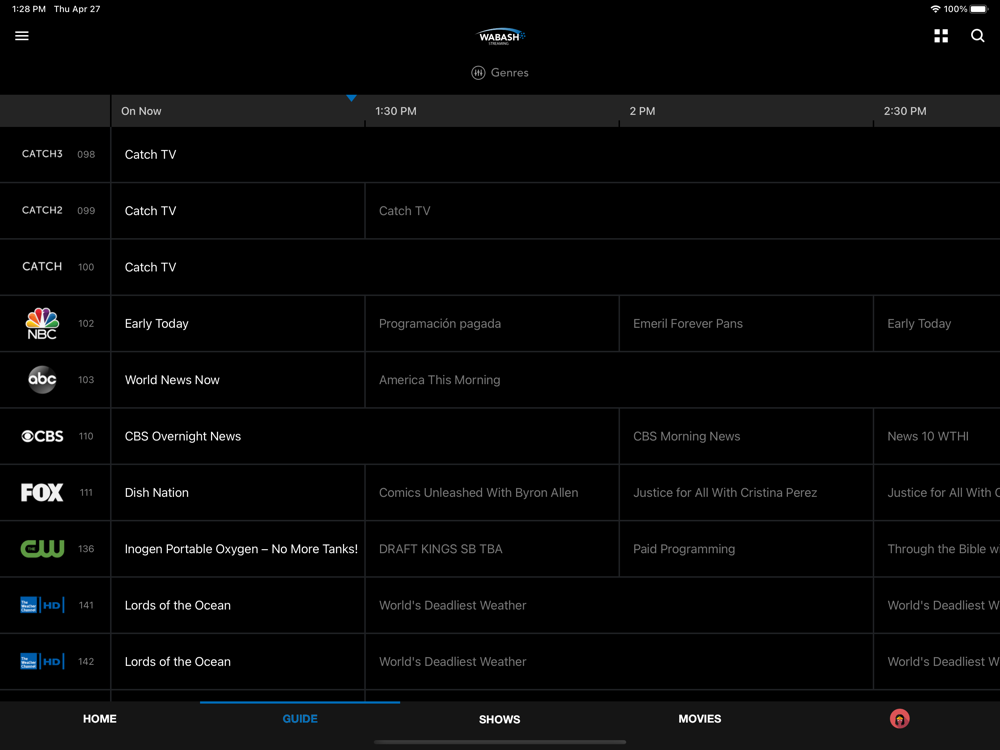Open the profile avatar icon

[x=899, y=719]
